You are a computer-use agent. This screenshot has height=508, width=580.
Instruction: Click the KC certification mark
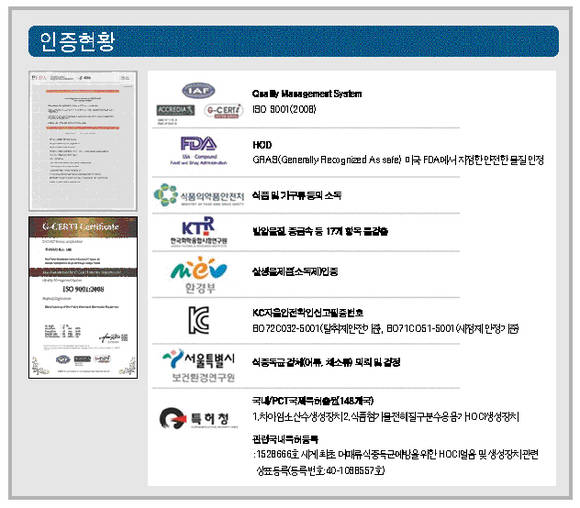(x=199, y=320)
